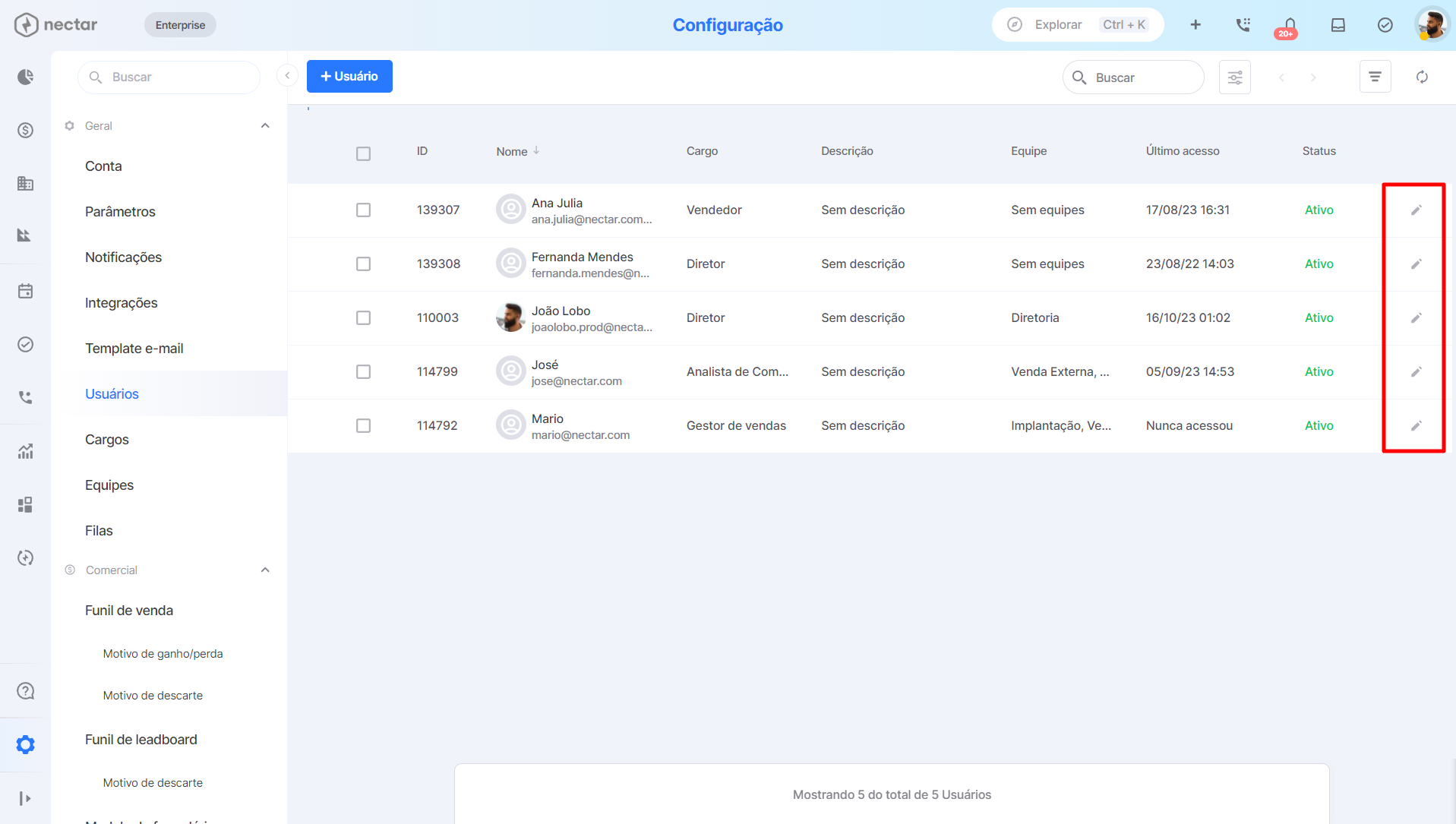Select Usuários in settings menu
The width and height of the screenshot is (1456, 824).
click(112, 393)
